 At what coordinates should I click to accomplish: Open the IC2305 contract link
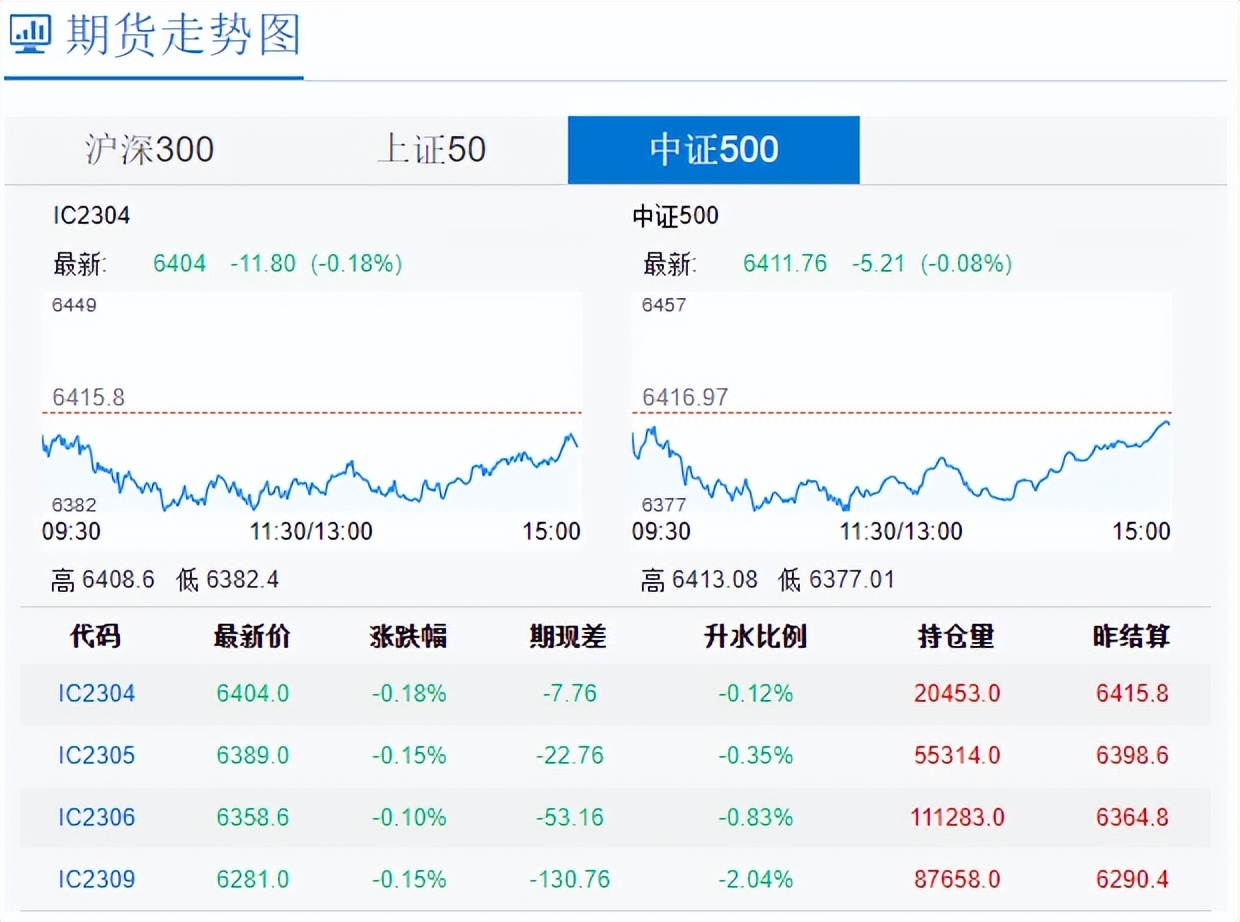(x=97, y=755)
